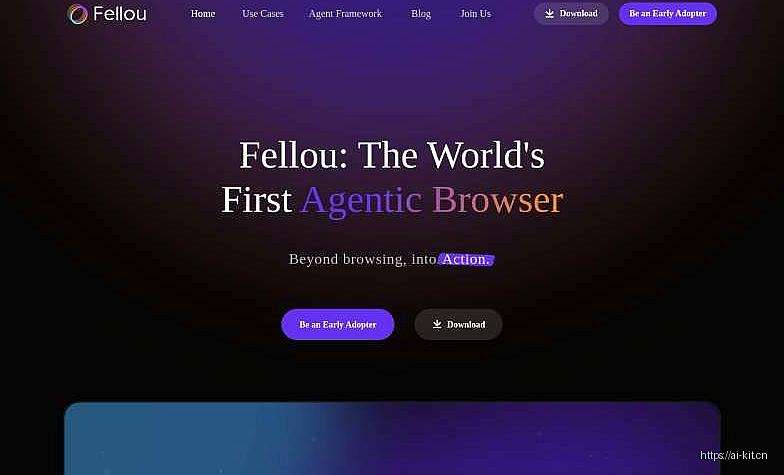Click the Fellou: The World's headline
784x475 pixels.
pyautogui.click(x=392, y=155)
